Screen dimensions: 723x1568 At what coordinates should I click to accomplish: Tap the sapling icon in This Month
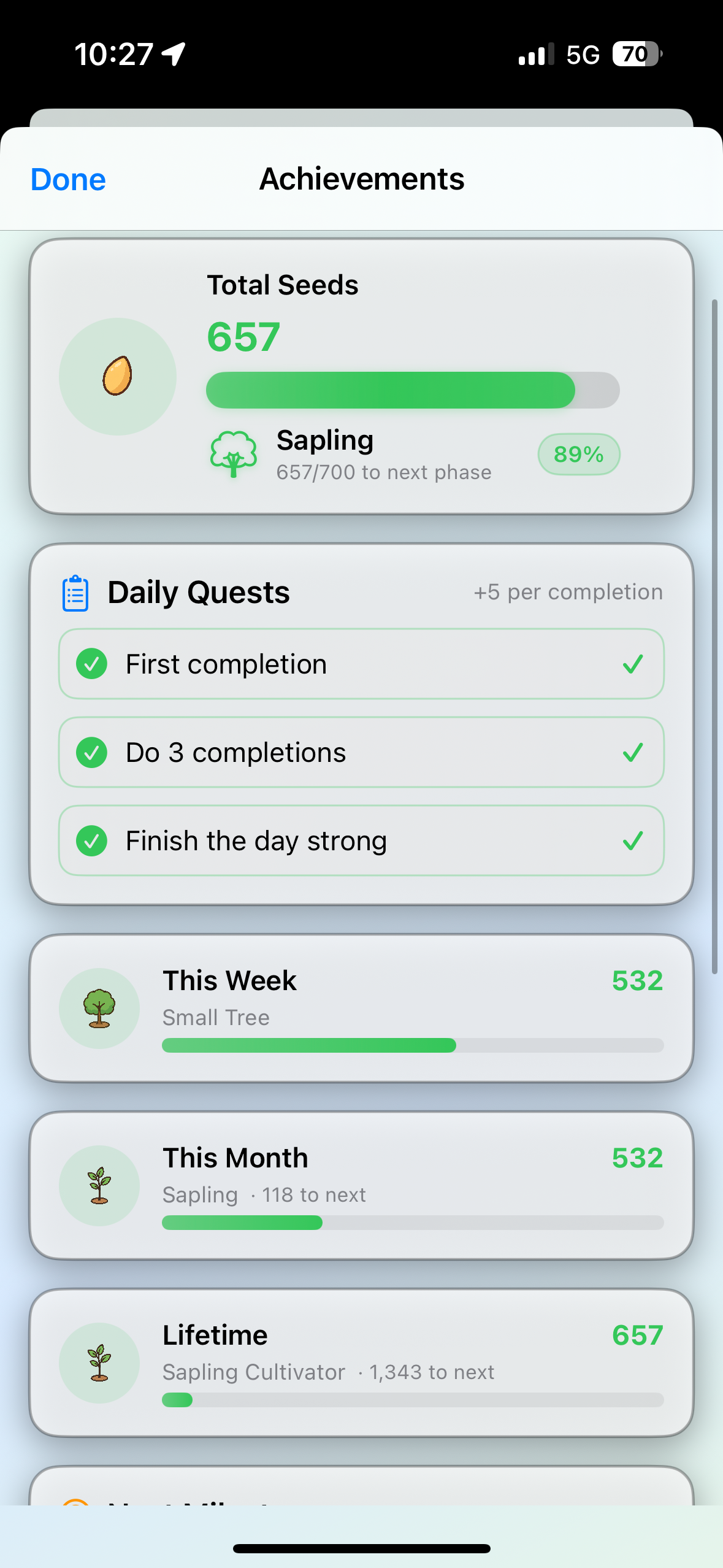(x=99, y=1185)
